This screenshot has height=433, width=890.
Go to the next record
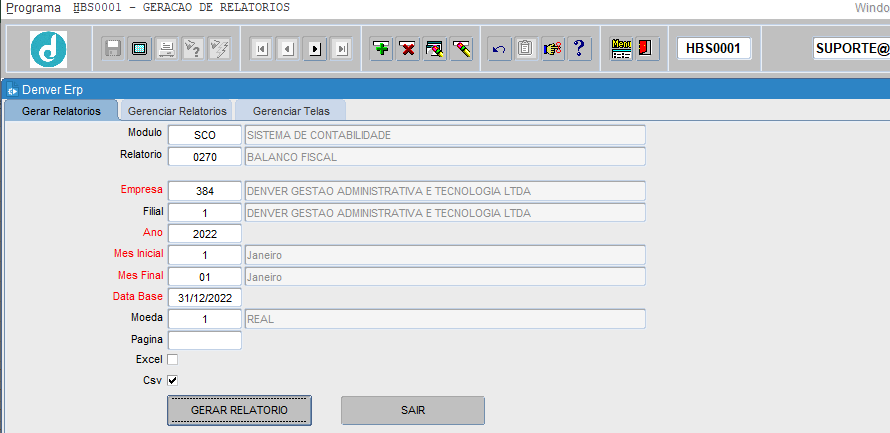[314, 49]
